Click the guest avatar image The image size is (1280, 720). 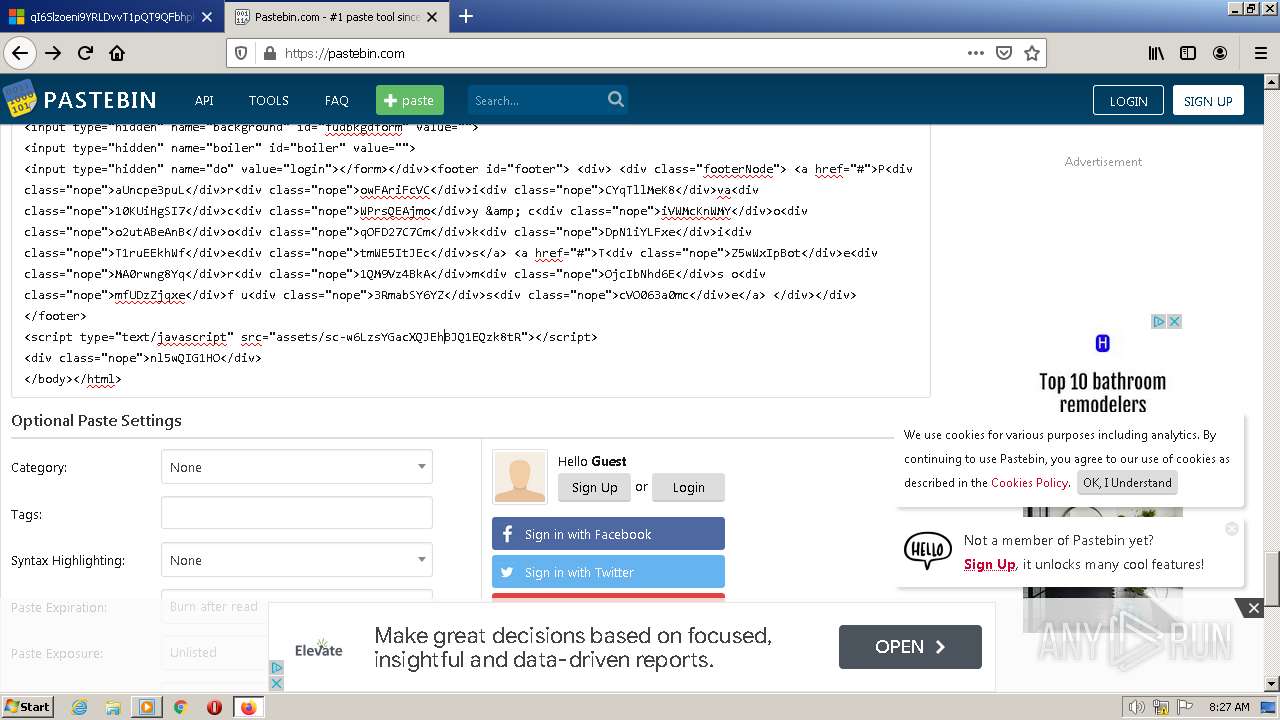tap(520, 476)
